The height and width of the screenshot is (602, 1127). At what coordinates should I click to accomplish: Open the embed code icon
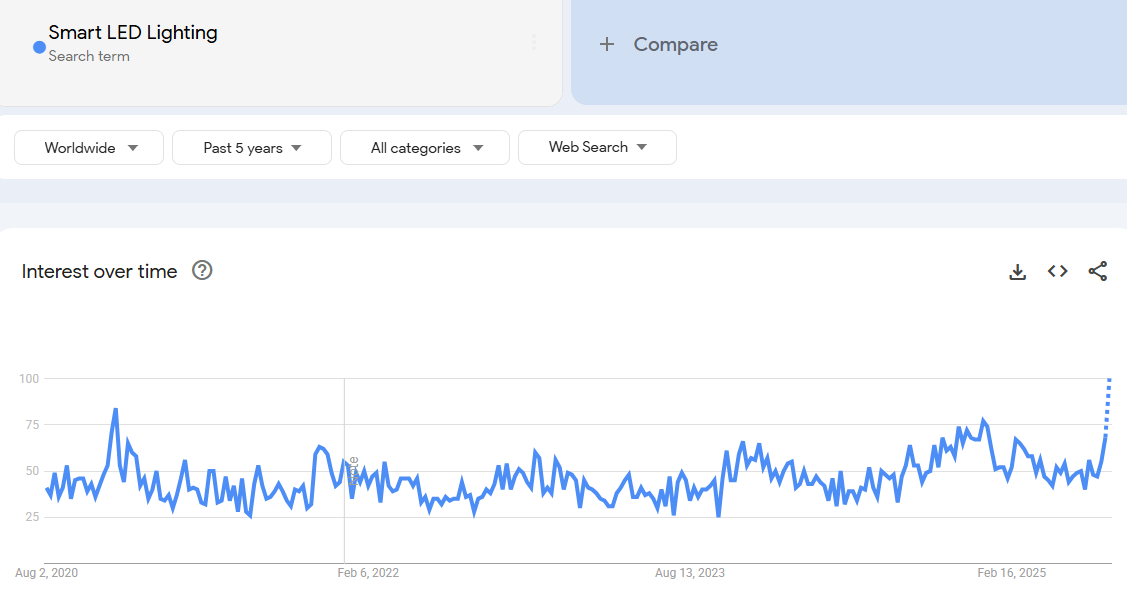[1057, 271]
